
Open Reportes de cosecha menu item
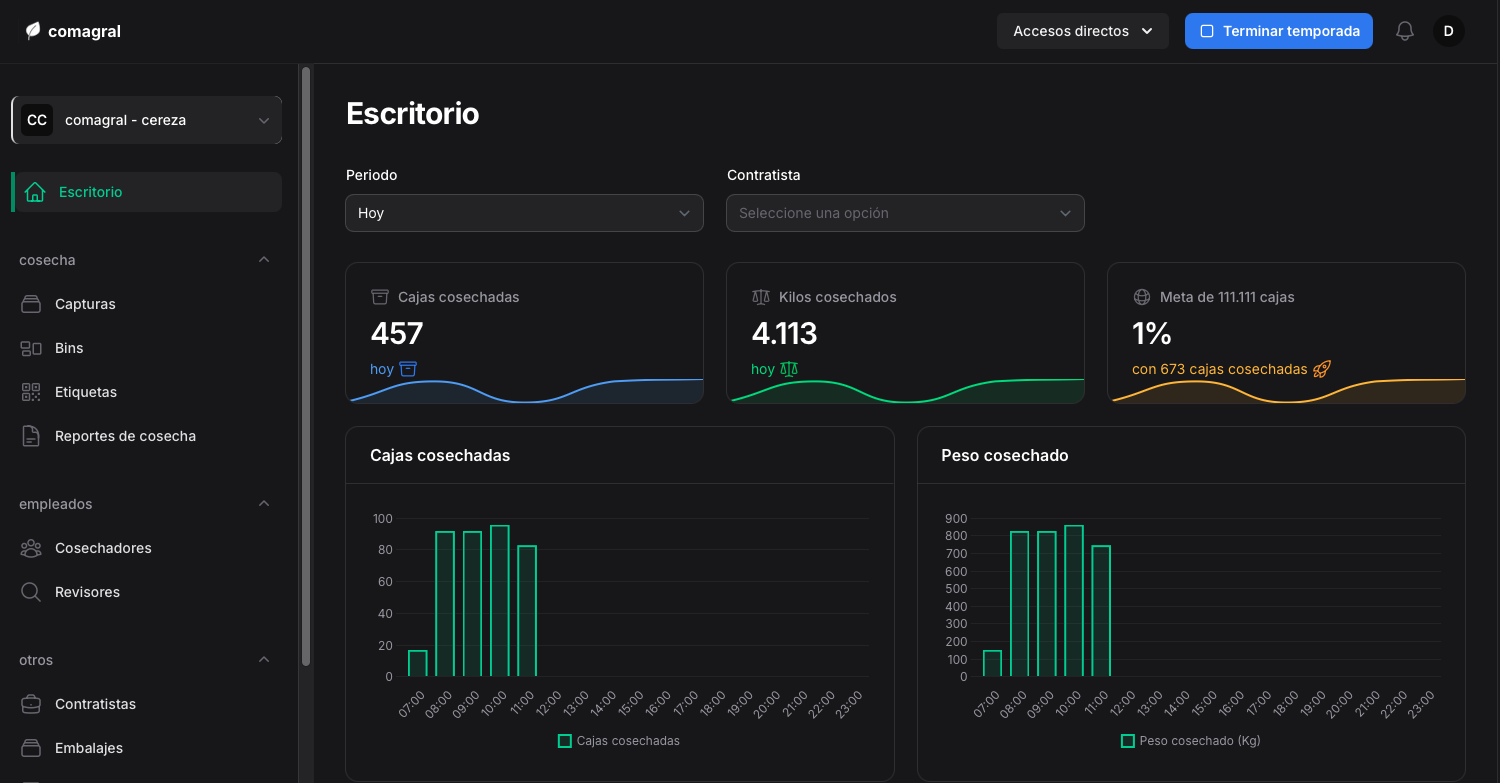(125, 436)
